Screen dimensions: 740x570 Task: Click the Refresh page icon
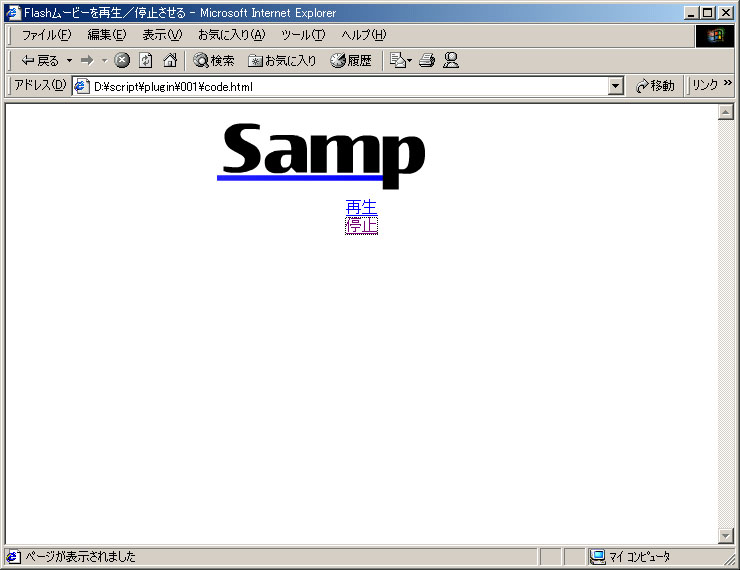(146, 60)
